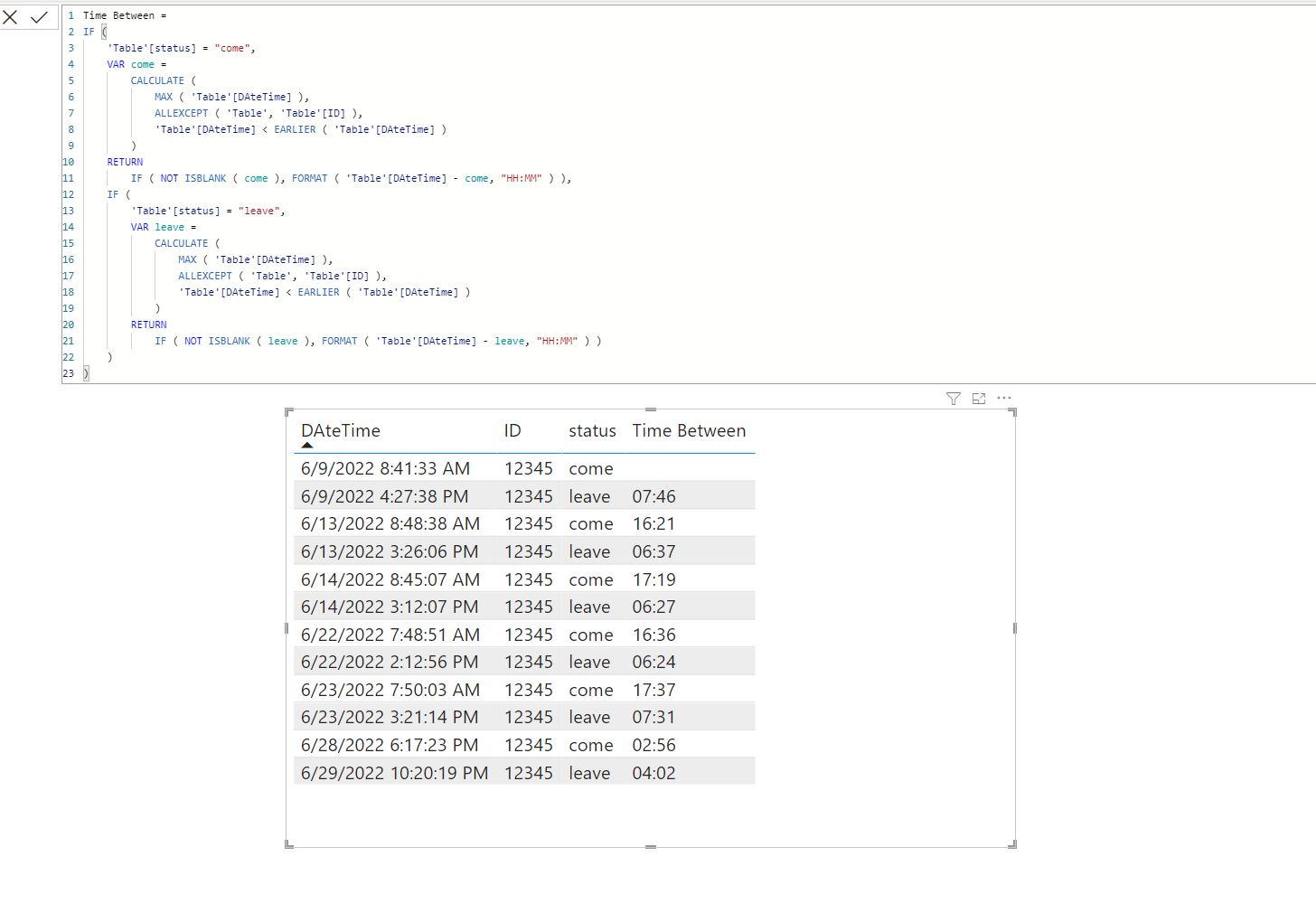Click status 'come' in the 6/28/2022 row

(x=591, y=745)
